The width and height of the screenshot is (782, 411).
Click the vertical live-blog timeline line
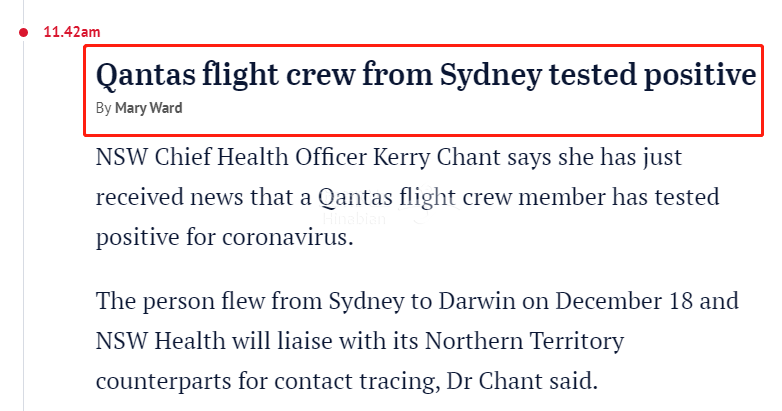[x=23, y=224]
